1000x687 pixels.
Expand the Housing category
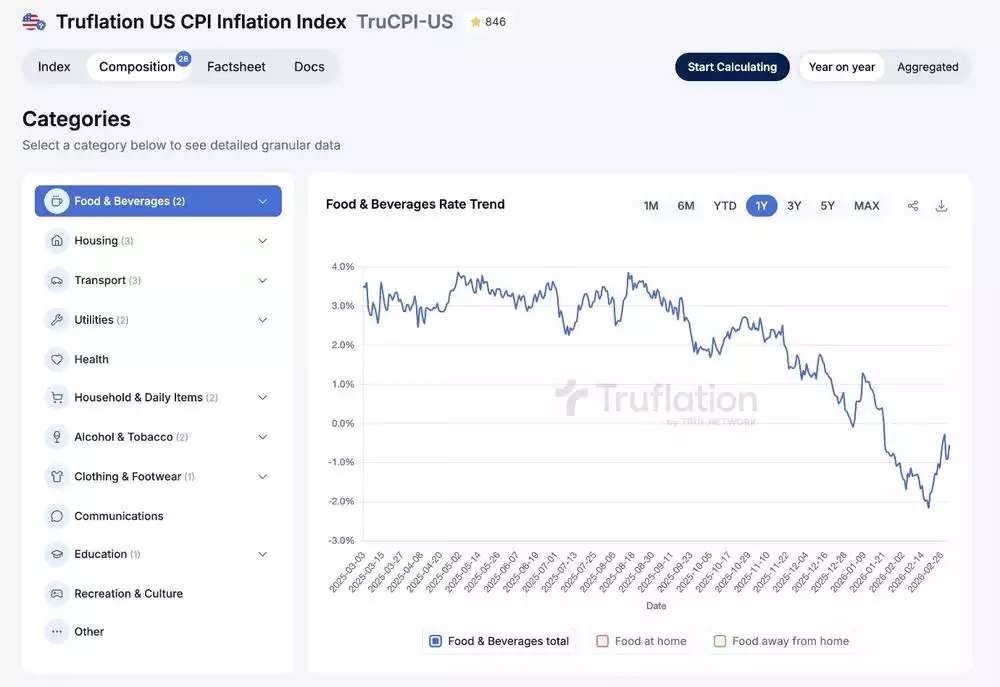click(x=261, y=240)
